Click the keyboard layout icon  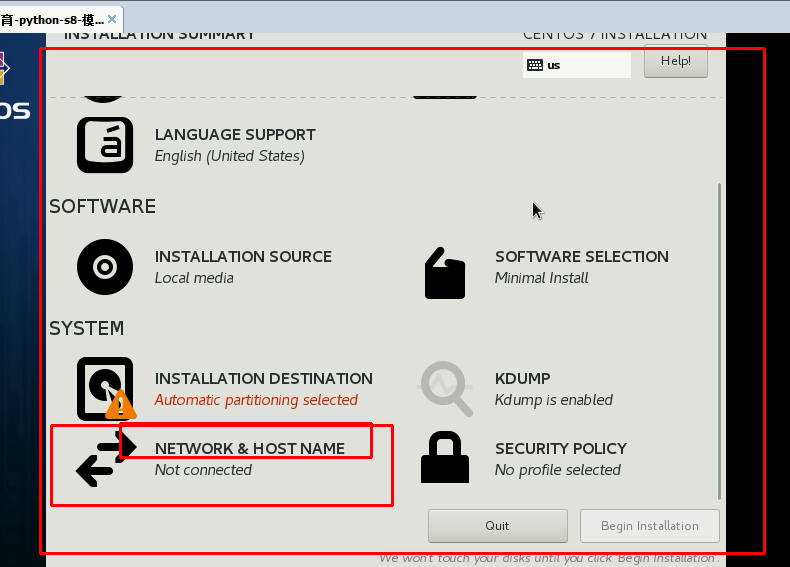tap(535, 65)
